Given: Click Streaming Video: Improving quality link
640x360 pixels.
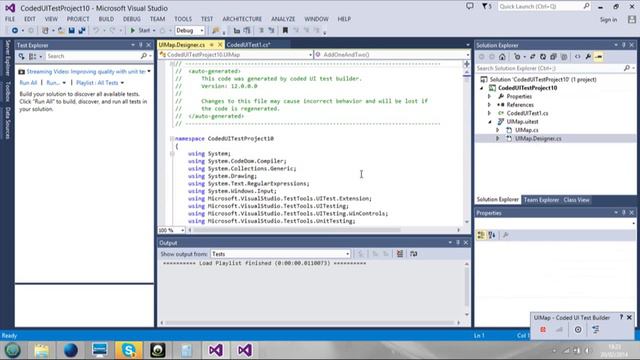Looking at the screenshot, I should coord(86,72).
